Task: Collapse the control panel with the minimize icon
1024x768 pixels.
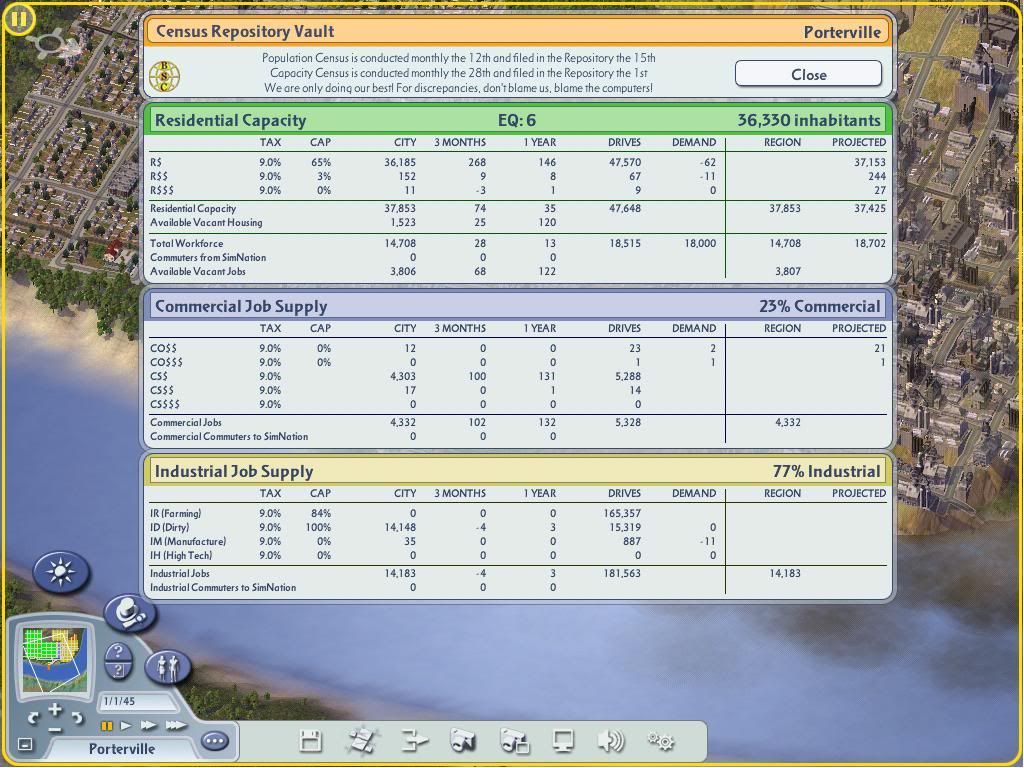Action: [x=25, y=744]
